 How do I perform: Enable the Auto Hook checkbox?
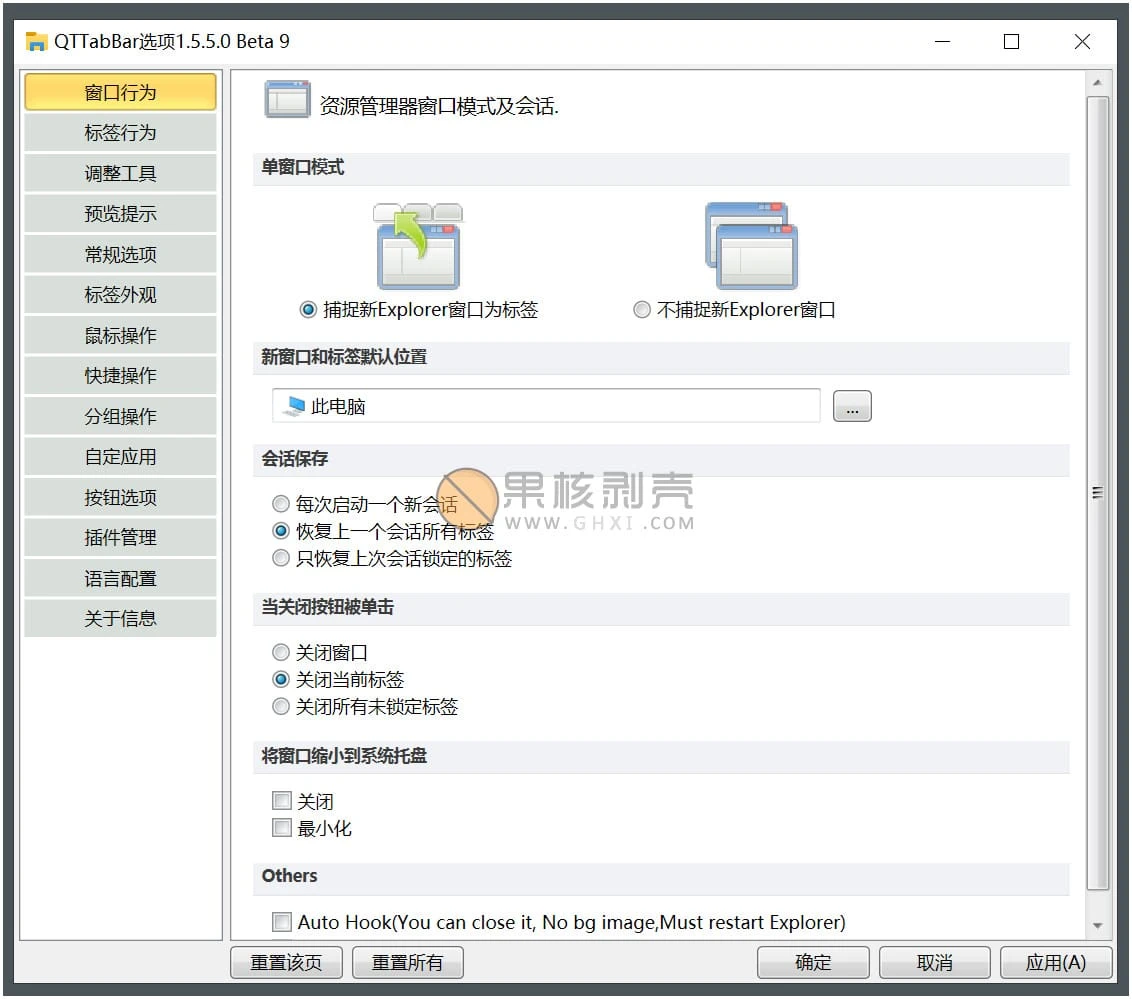click(281, 922)
